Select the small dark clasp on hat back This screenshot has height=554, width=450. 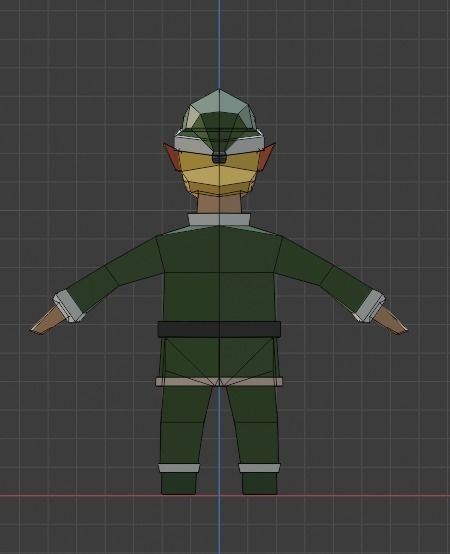pyautogui.click(x=219, y=157)
